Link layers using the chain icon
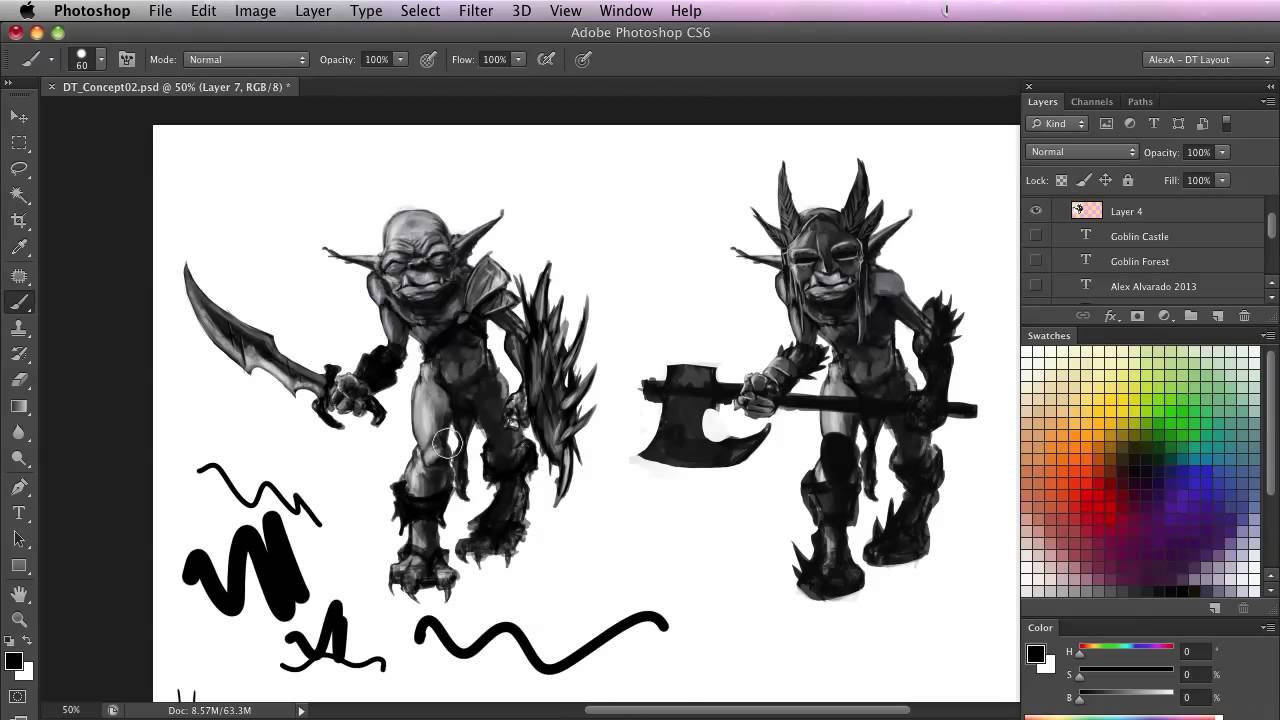1280x720 pixels. [1083, 316]
